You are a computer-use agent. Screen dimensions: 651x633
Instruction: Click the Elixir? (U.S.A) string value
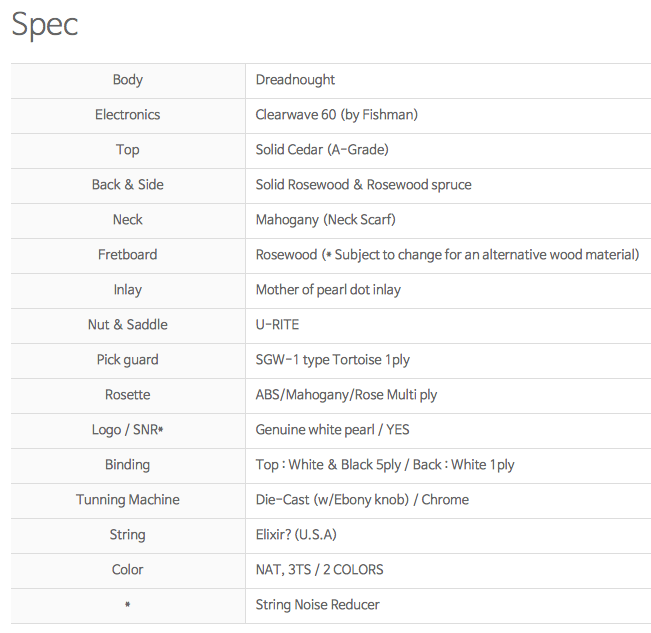[295, 535]
